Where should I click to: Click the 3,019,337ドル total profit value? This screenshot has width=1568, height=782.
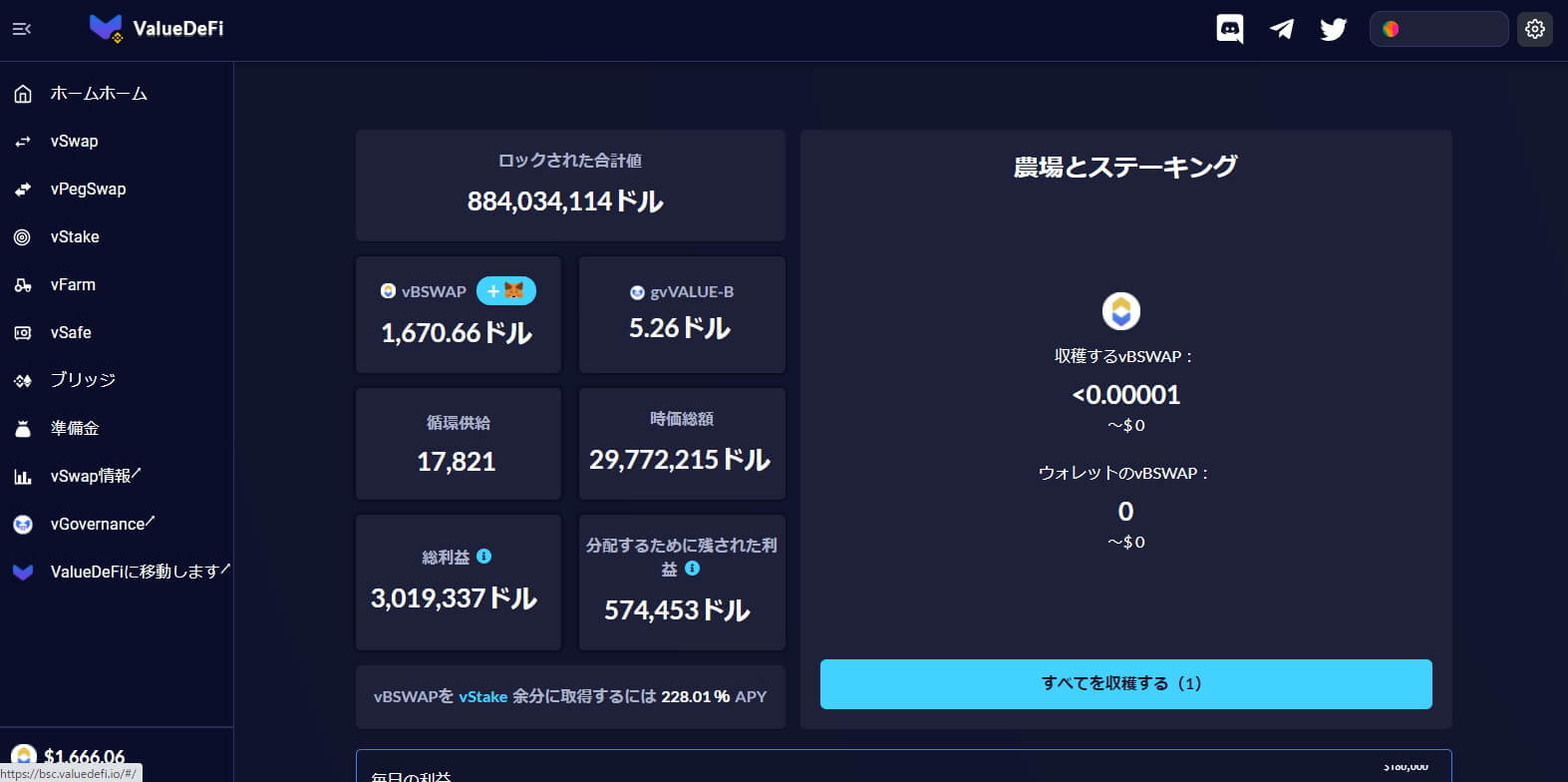click(455, 598)
